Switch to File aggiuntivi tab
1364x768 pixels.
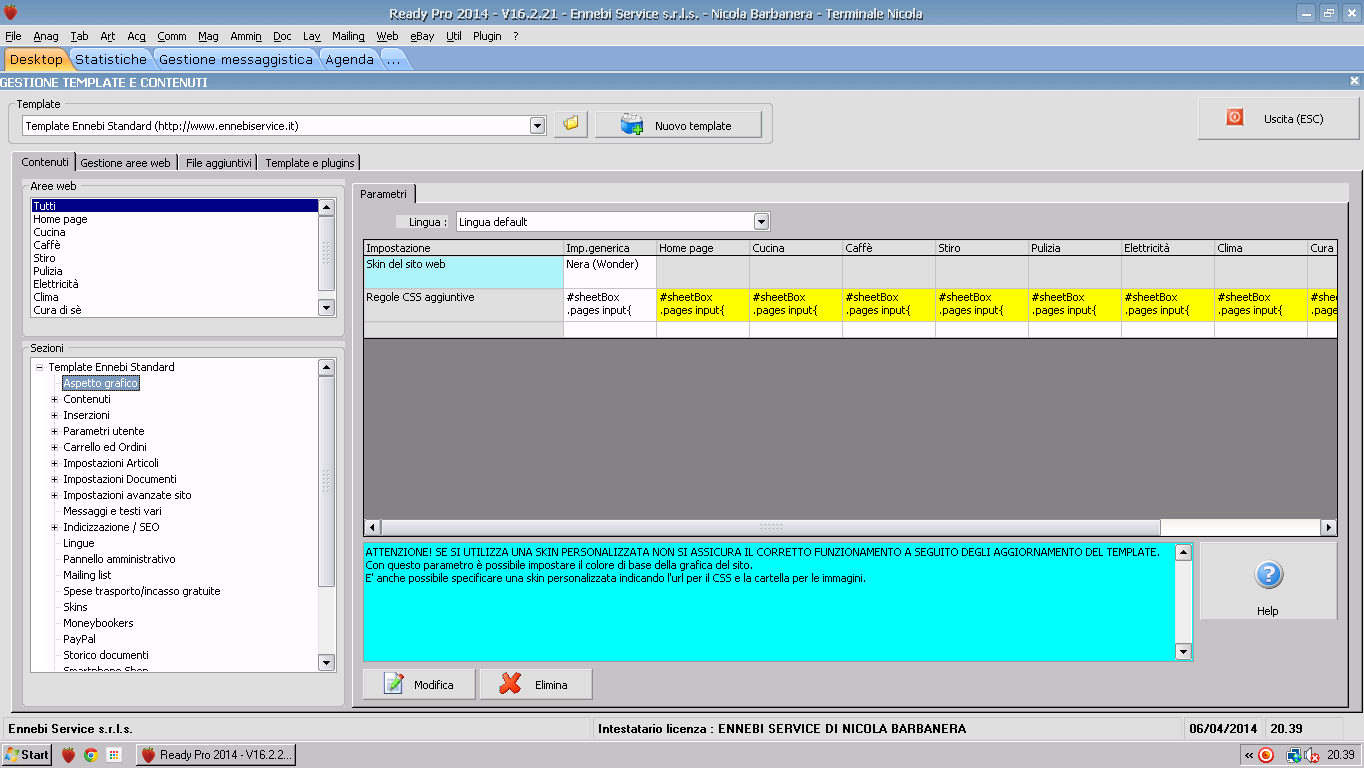[218, 162]
